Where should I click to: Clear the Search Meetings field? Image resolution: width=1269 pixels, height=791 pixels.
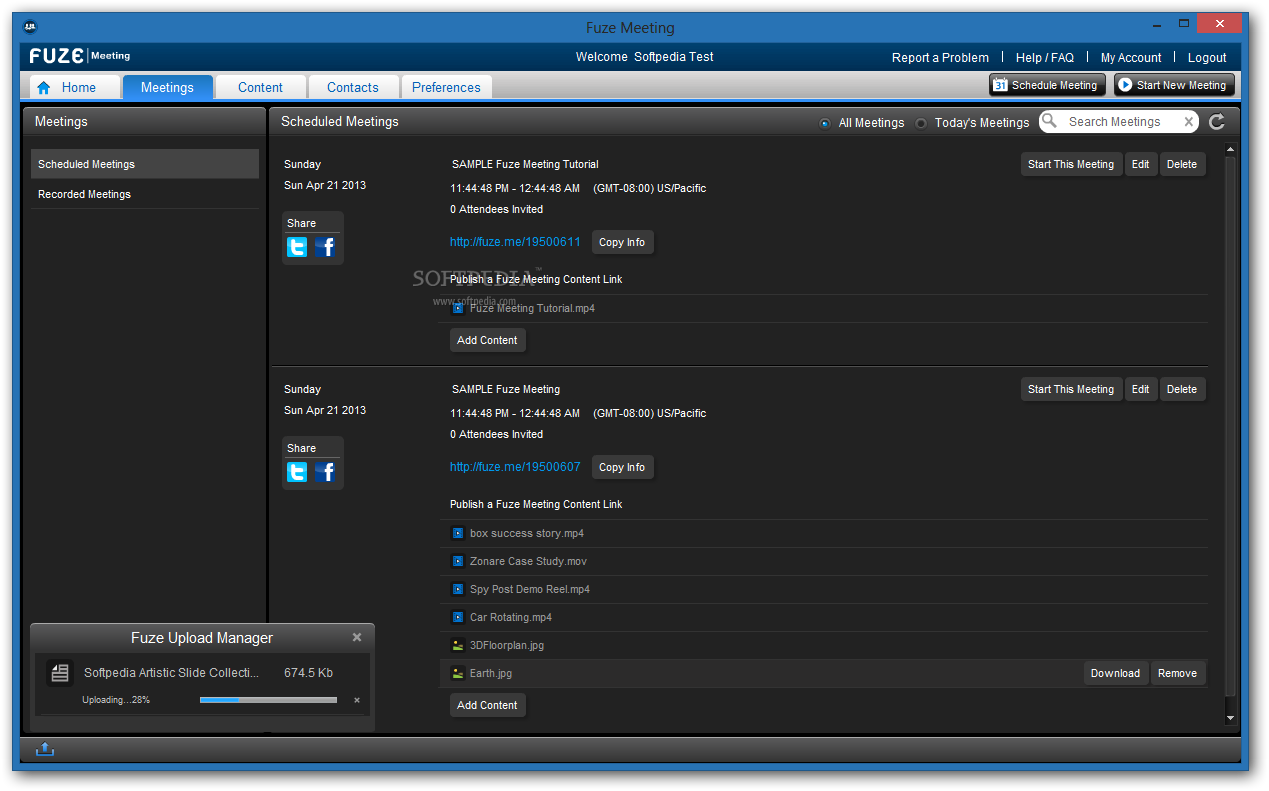click(x=1188, y=122)
